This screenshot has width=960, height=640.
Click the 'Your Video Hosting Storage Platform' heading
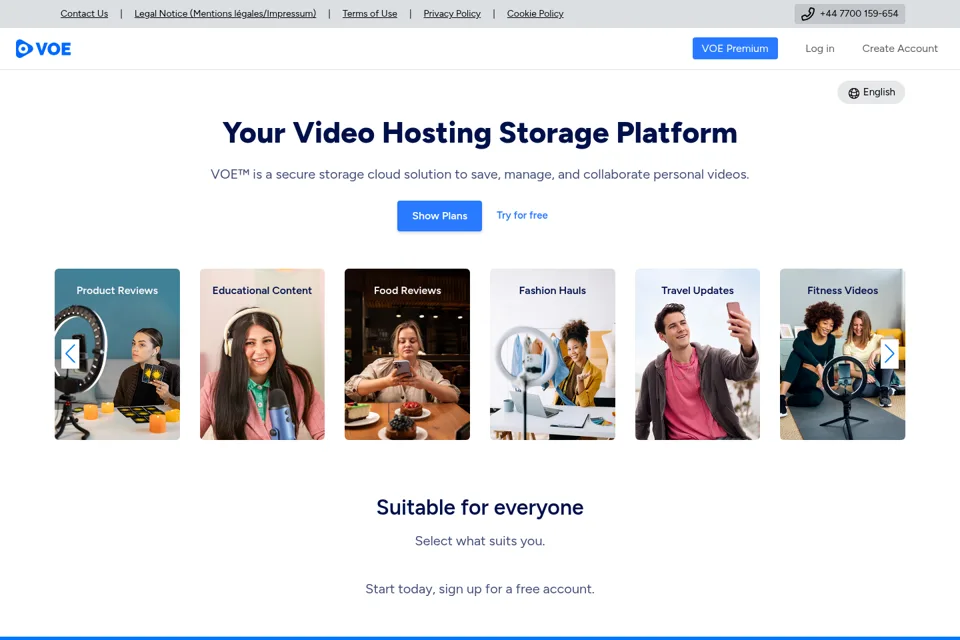(x=479, y=133)
